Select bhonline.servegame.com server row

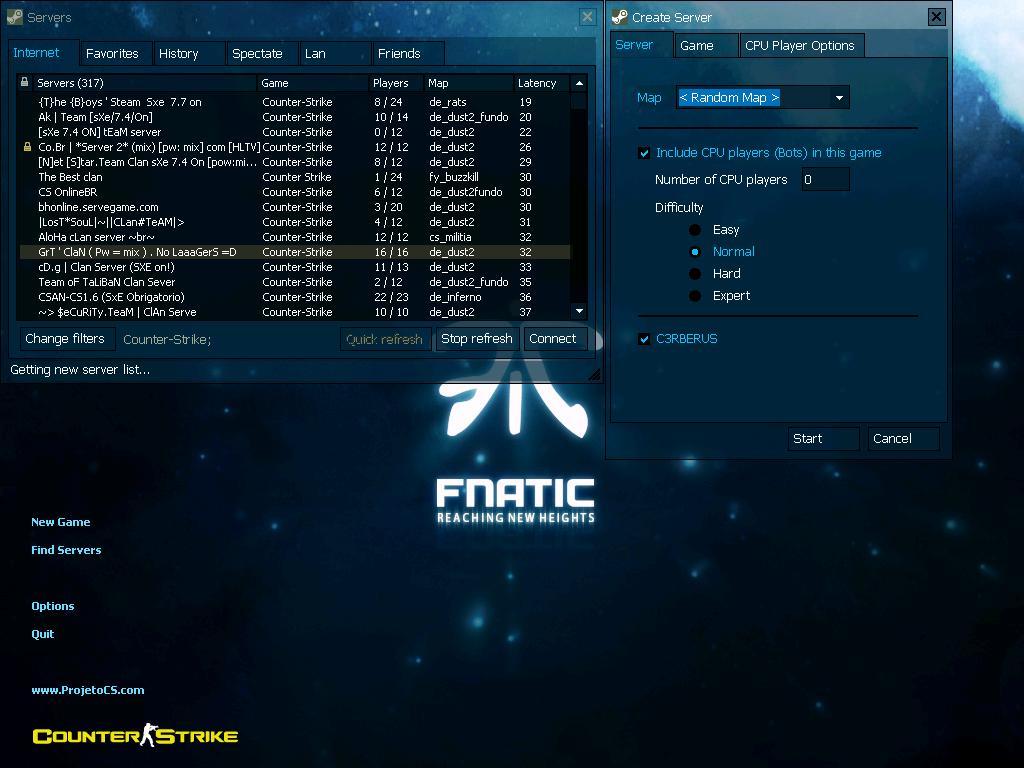[295, 207]
